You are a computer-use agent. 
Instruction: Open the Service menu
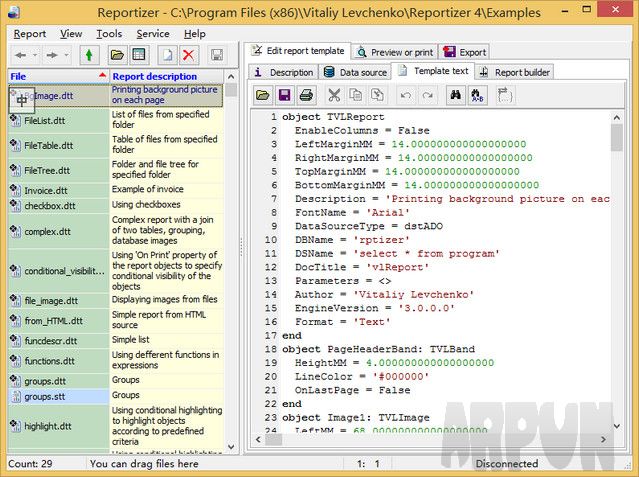click(x=153, y=33)
